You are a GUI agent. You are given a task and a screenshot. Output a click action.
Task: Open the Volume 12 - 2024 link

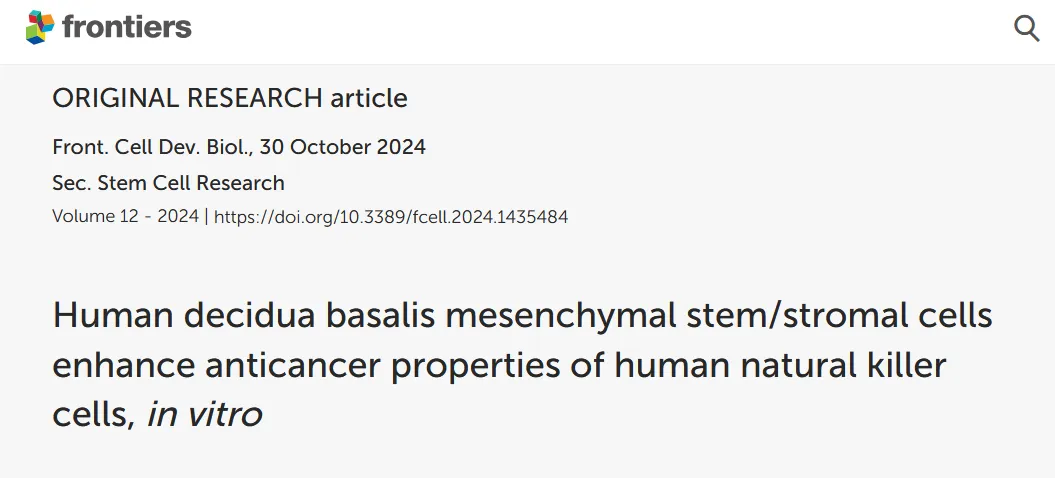point(125,216)
